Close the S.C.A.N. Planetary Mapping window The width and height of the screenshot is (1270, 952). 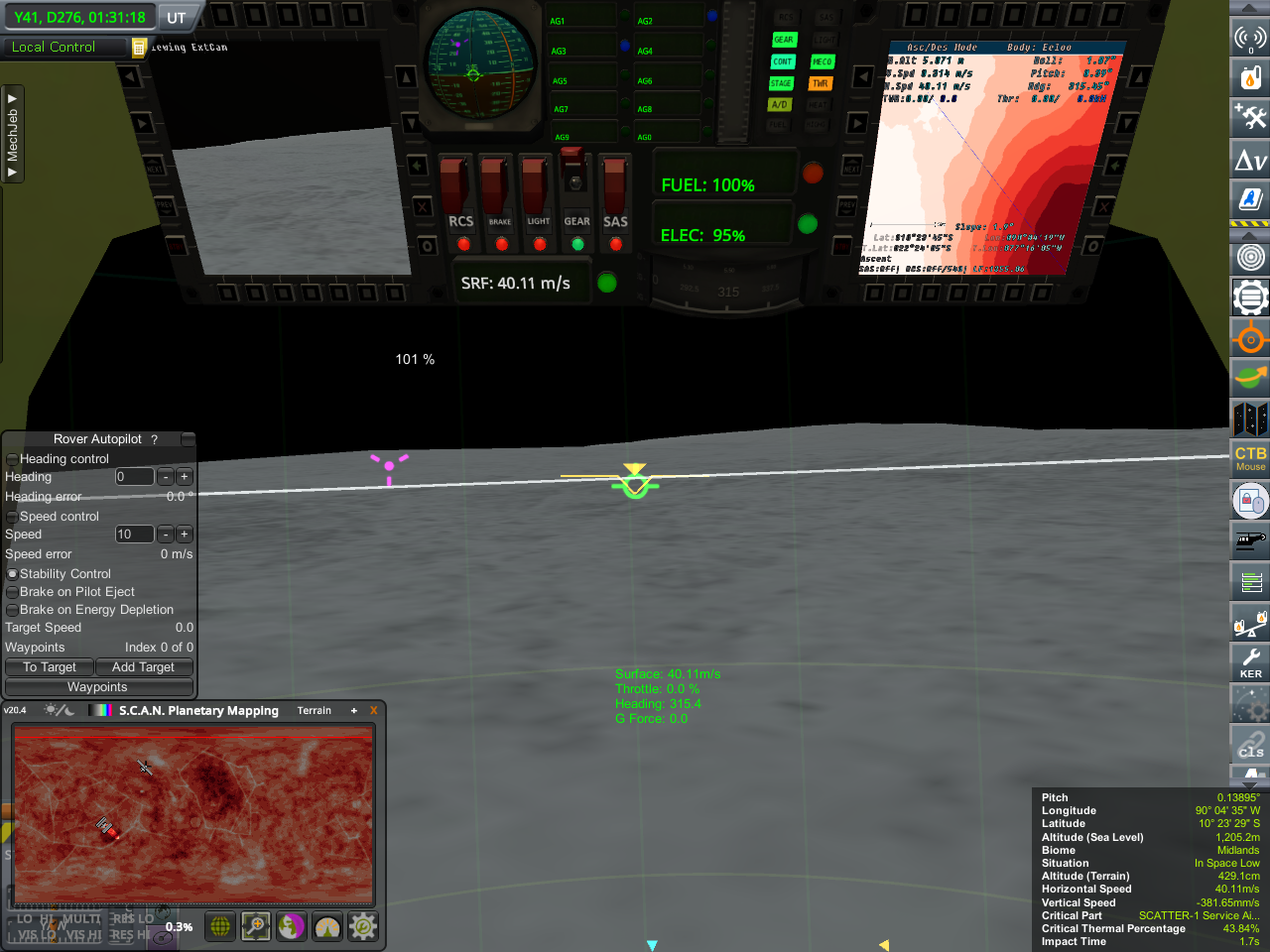point(373,710)
